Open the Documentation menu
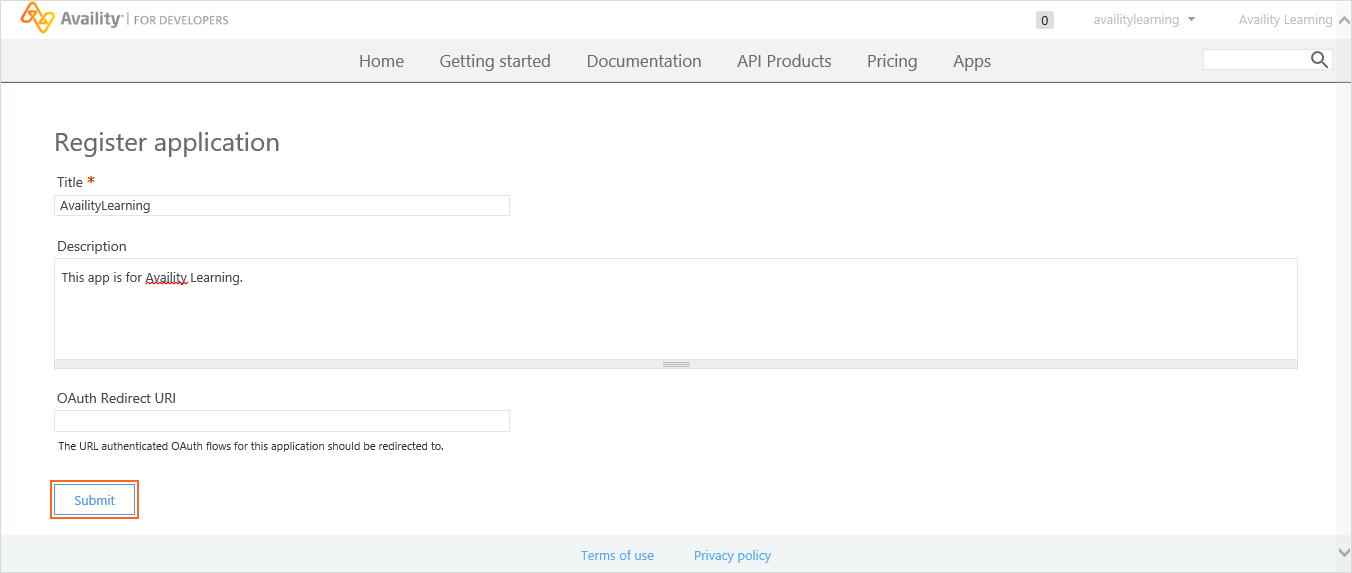 point(644,61)
